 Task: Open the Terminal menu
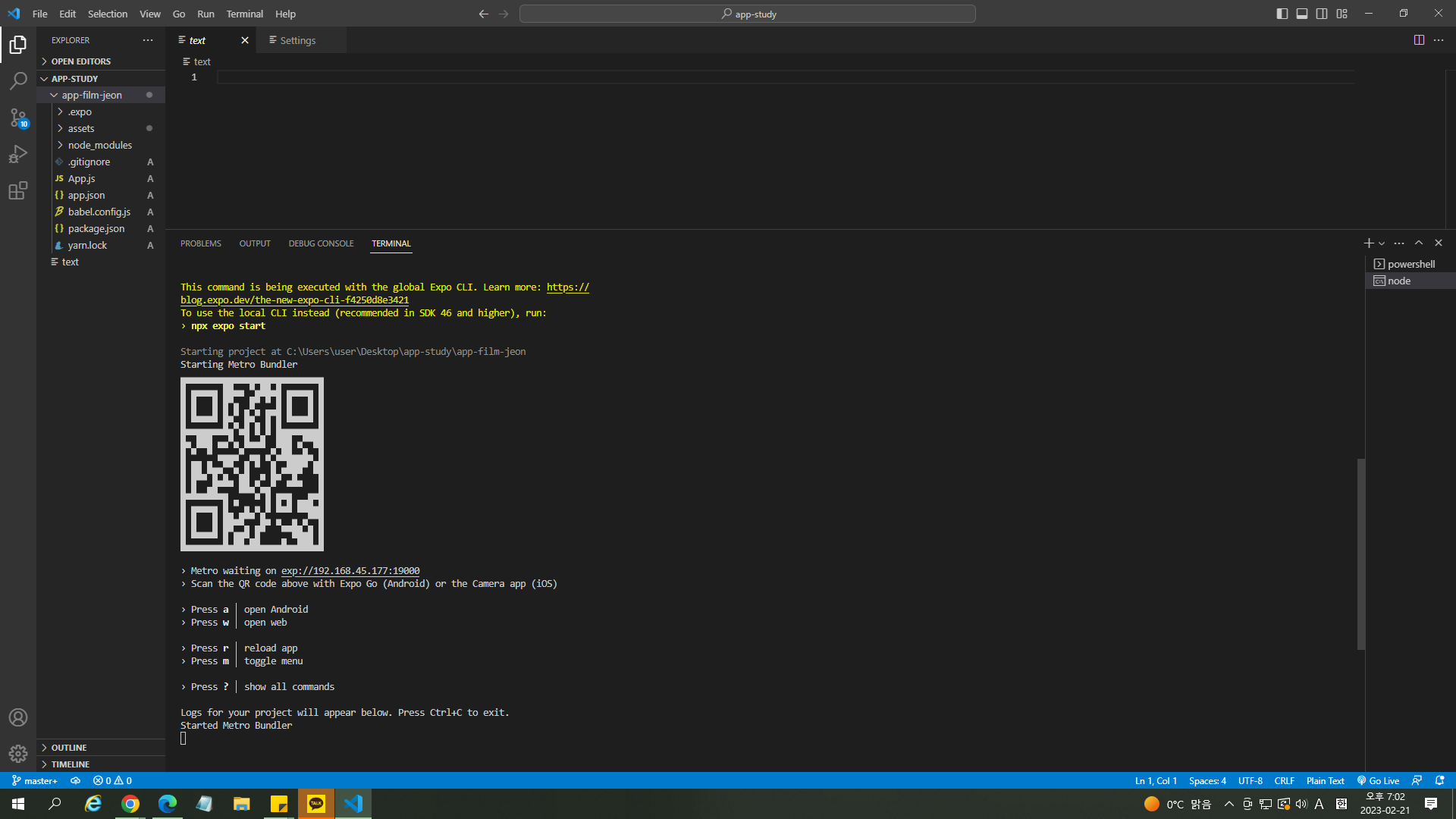point(245,14)
